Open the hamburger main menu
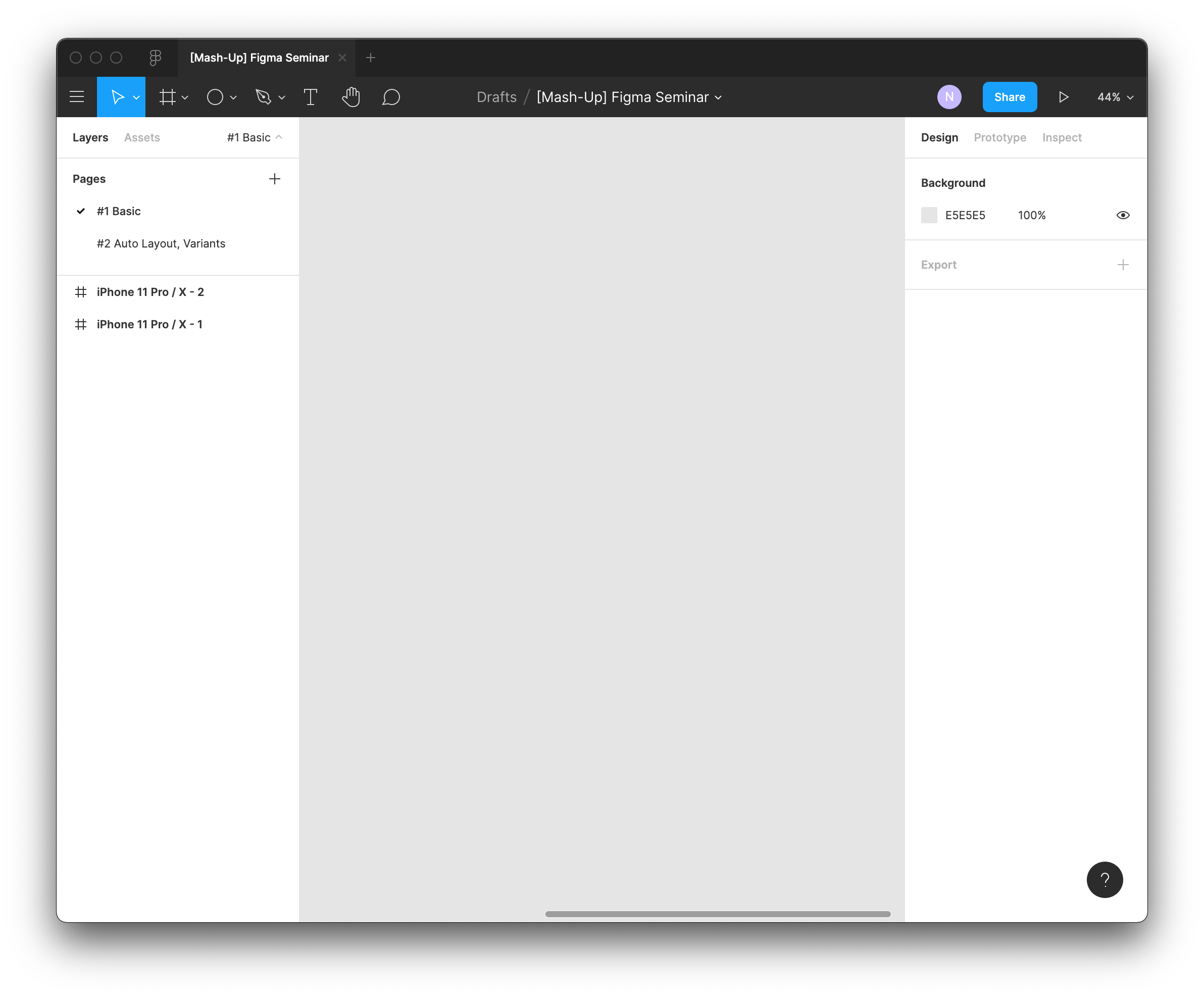This screenshot has height=997, width=1204. (77, 97)
